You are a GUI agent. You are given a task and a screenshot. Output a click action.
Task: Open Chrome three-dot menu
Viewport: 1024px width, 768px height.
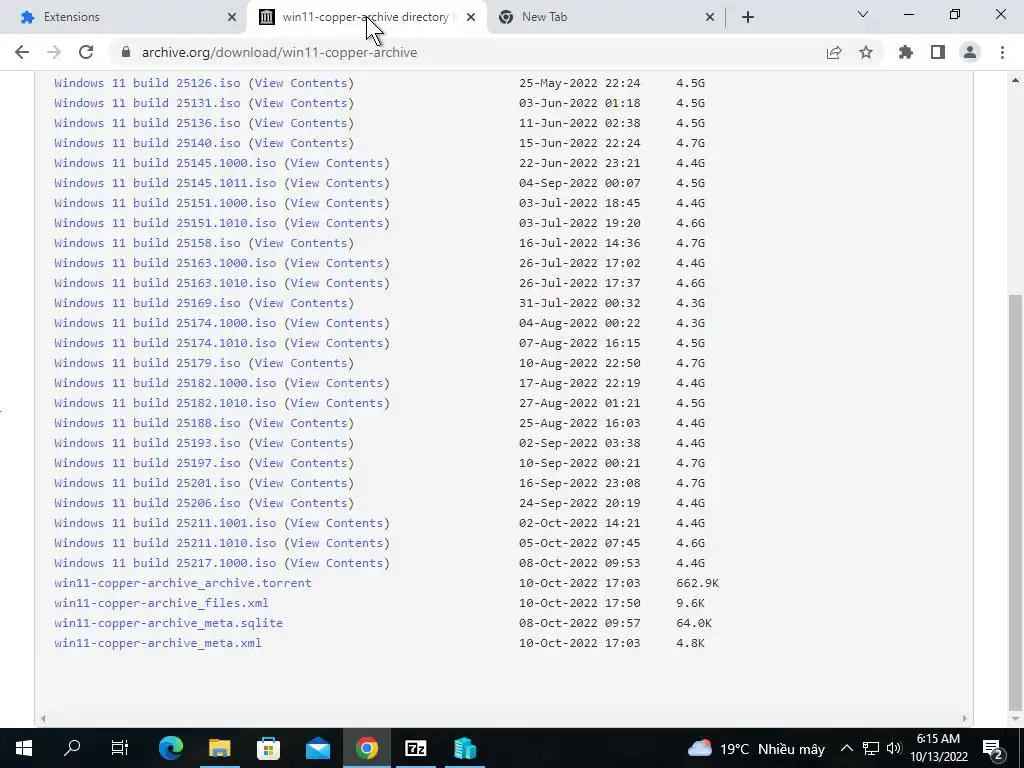pos(1002,52)
